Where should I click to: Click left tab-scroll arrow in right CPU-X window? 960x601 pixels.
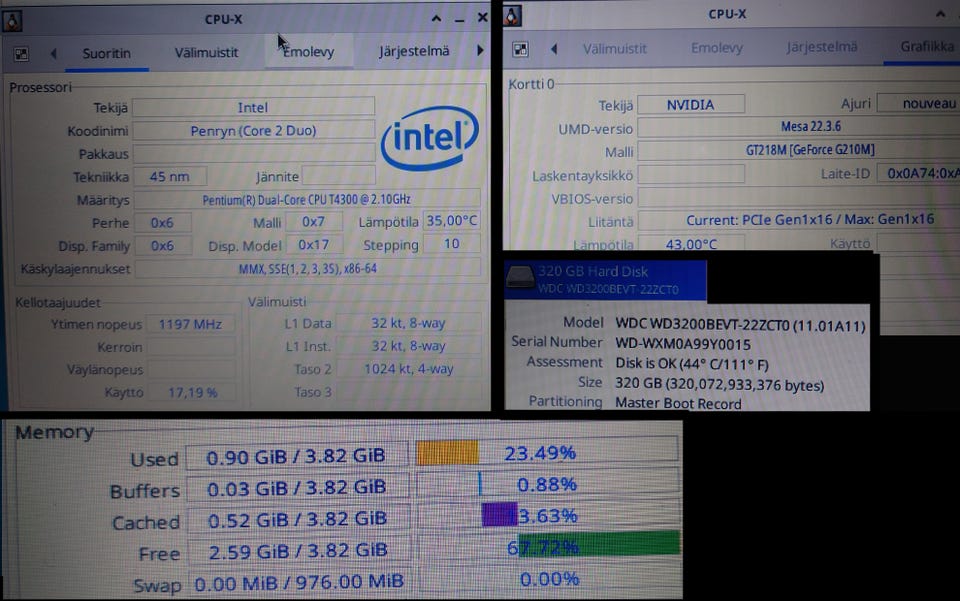point(554,49)
